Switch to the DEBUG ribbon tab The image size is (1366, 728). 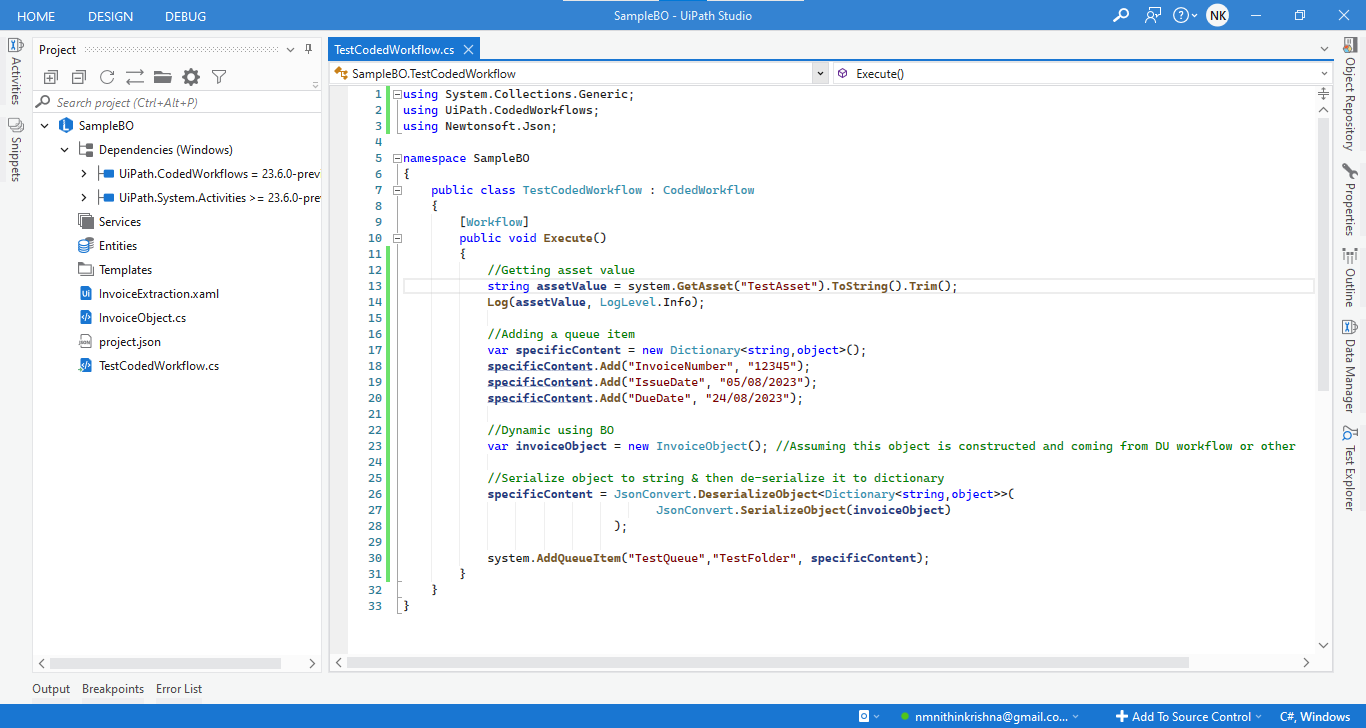click(185, 16)
